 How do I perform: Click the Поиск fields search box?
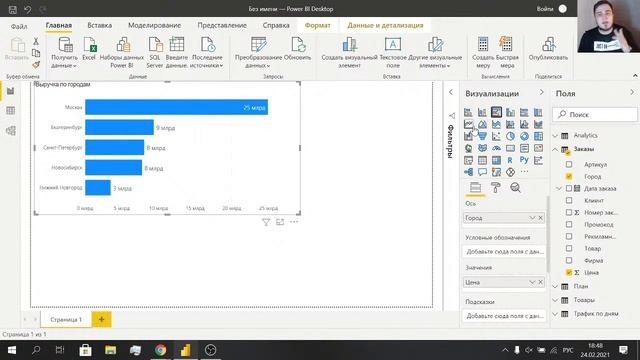click(x=595, y=115)
